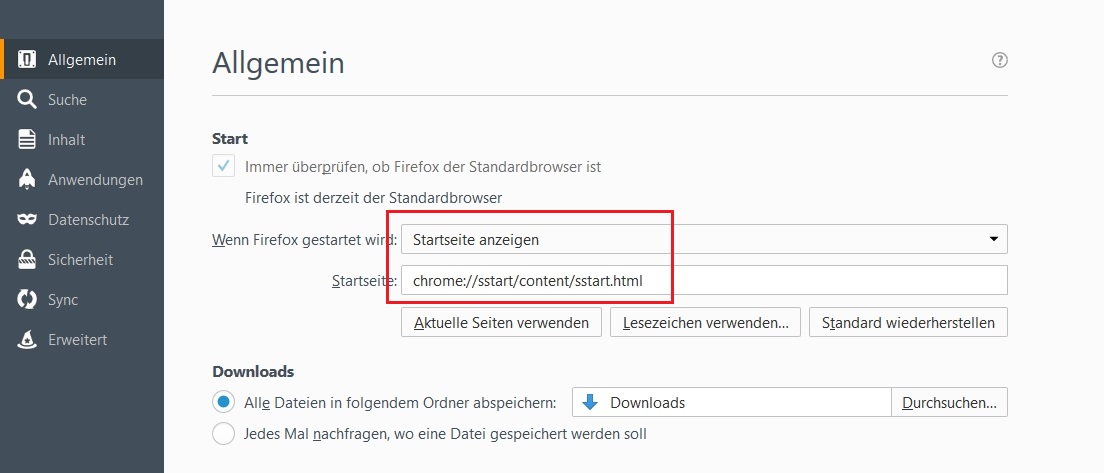Open the help question mark icon
Viewport: 1104px width, 473px height.
tap(999, 60)
